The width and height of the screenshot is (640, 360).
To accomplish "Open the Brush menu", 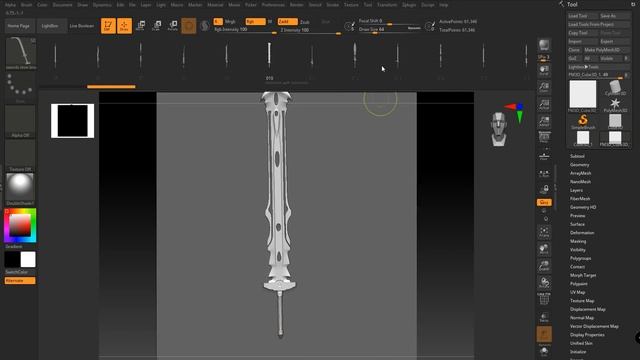I will tap(26, 5).
